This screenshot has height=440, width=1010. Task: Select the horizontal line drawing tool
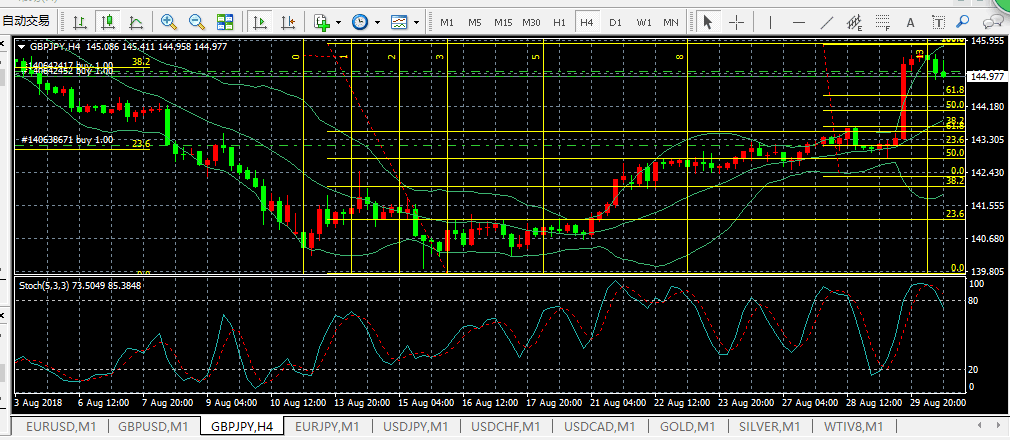[799, 22]
